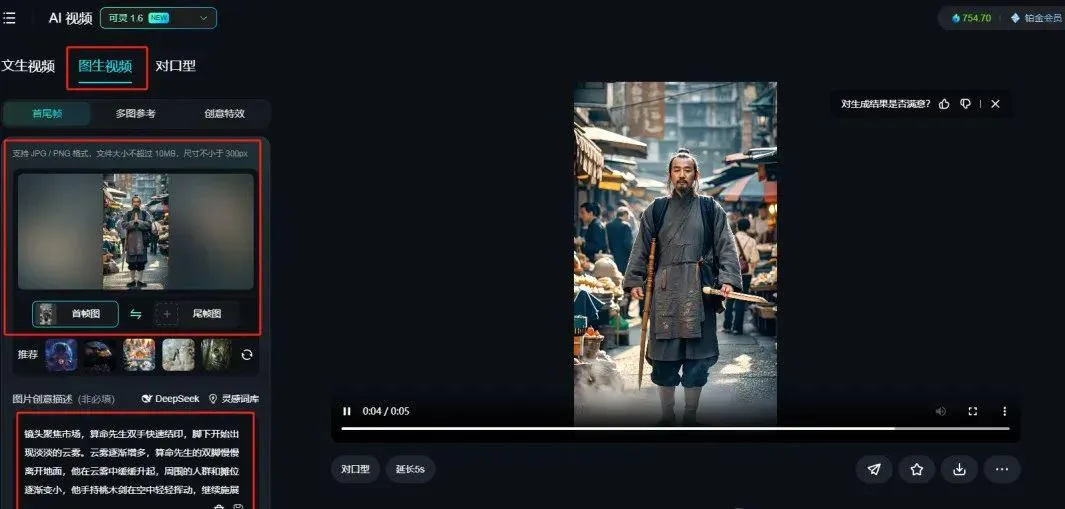Open the 灵感词库 inspiration library
Viewport: 1065px width, 509px height.
234,399
